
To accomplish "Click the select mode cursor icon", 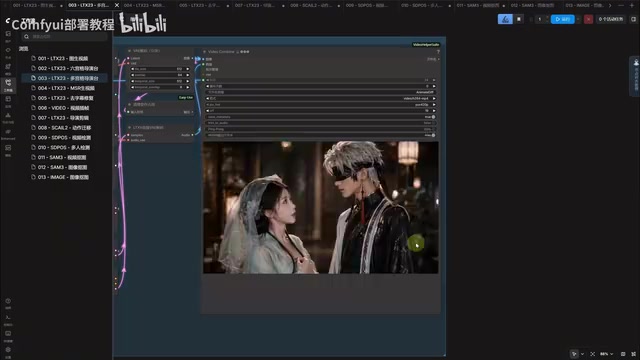I will click(574, 354).
